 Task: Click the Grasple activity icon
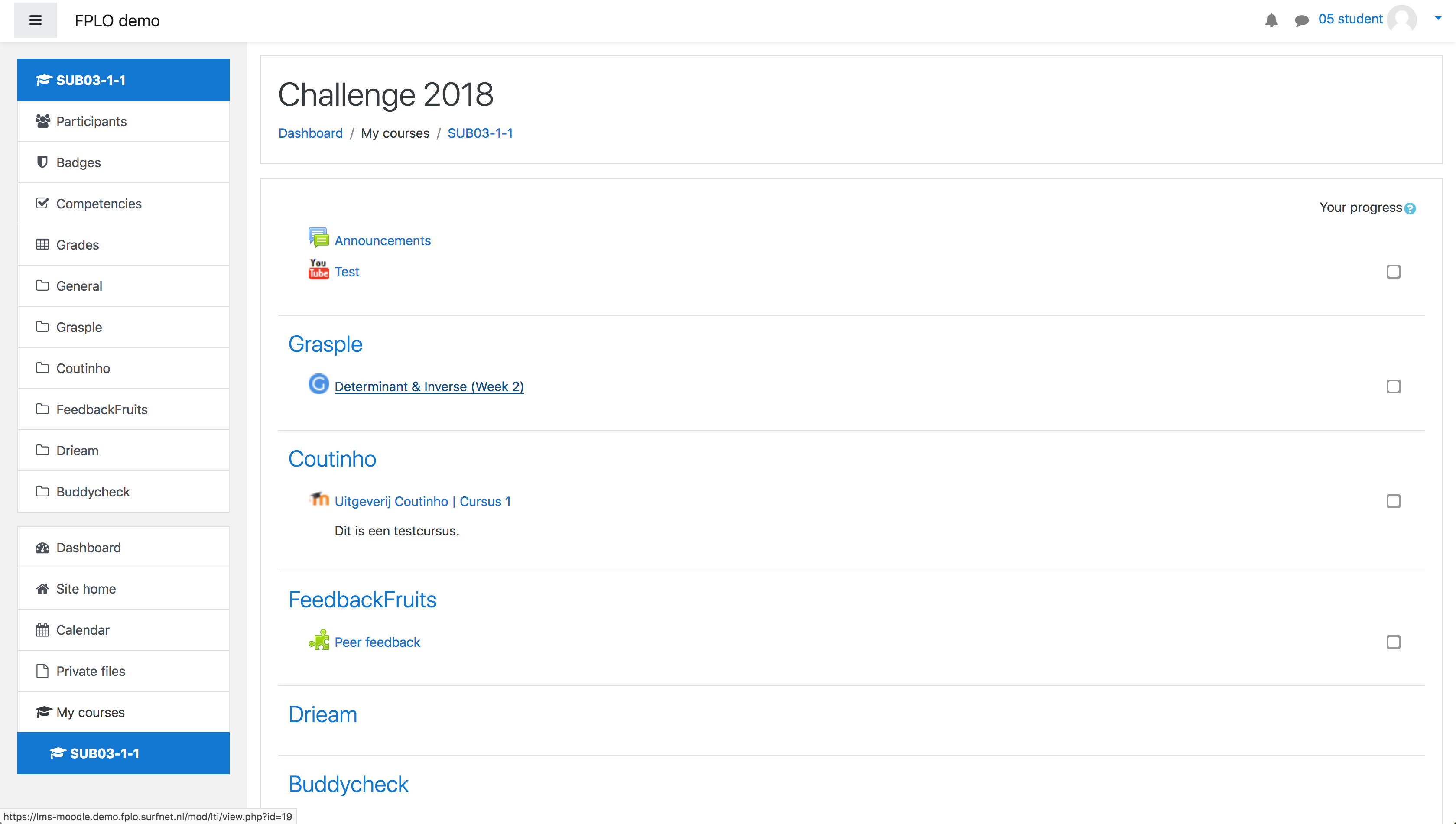pyautogui.click(x=318, y=384)
